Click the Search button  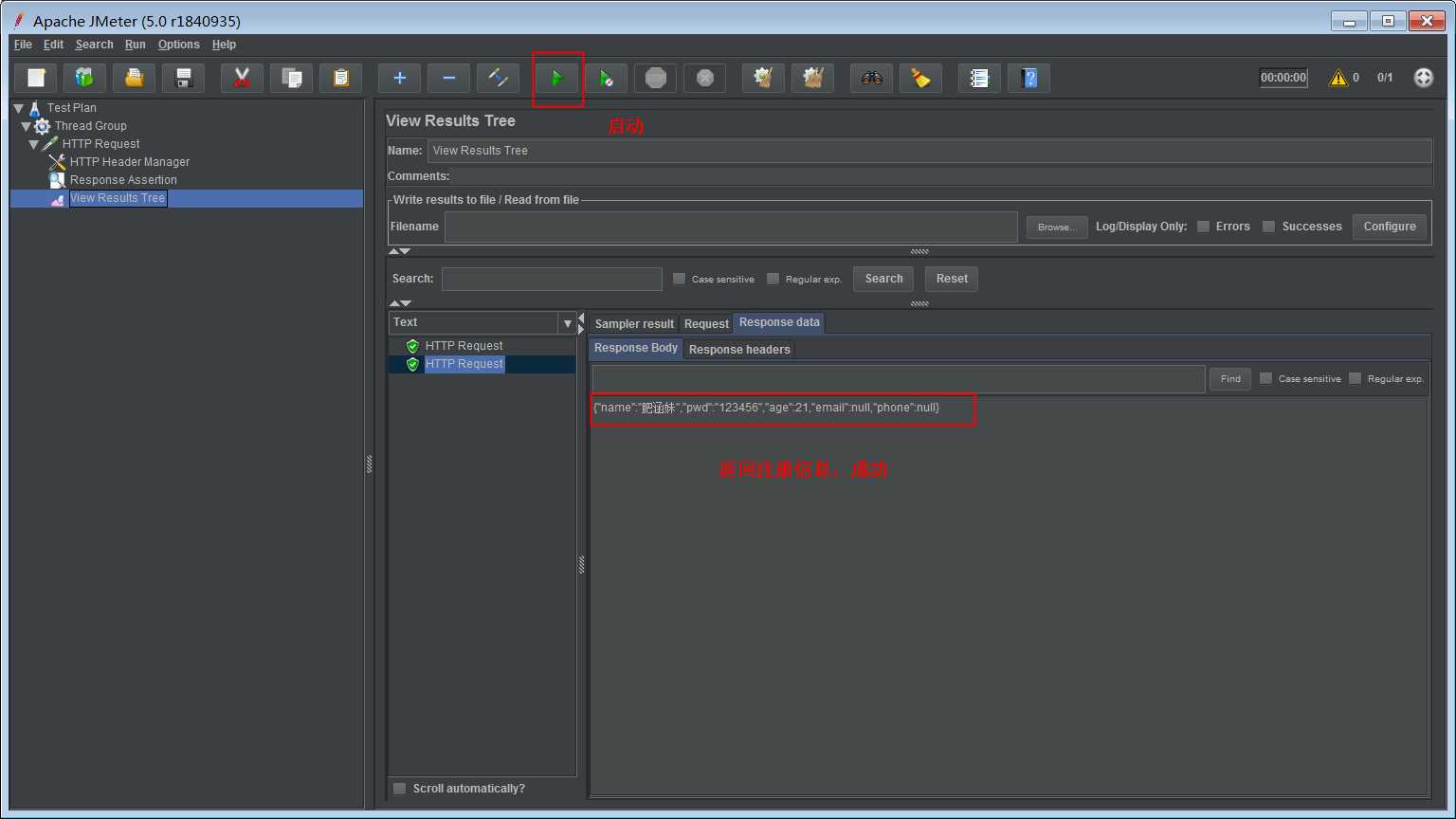883,279
